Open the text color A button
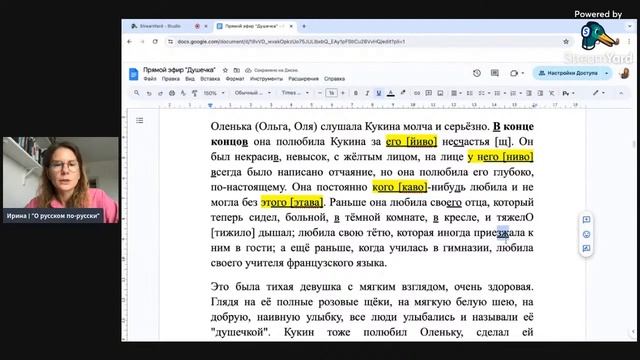This screenshot has width=640, height=360. (x=391, y=93)
